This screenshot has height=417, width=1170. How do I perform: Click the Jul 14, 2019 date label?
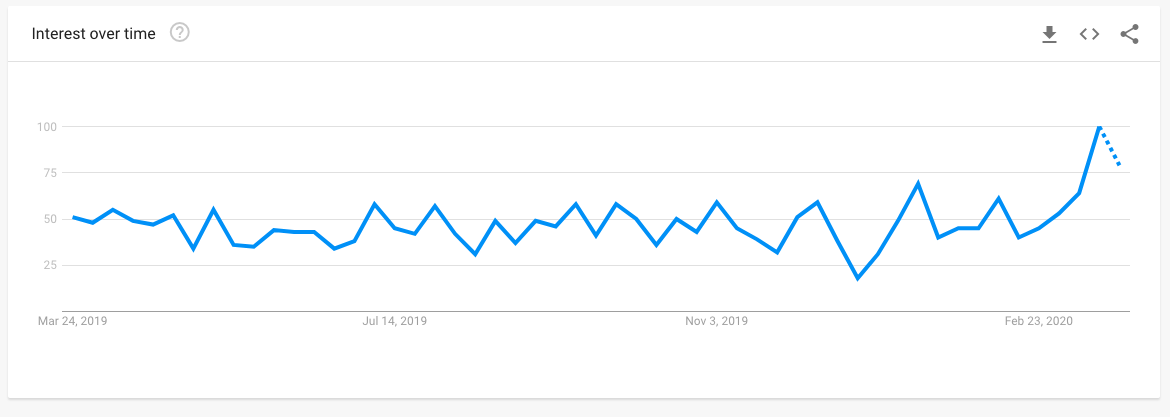(x=395, y=322)
